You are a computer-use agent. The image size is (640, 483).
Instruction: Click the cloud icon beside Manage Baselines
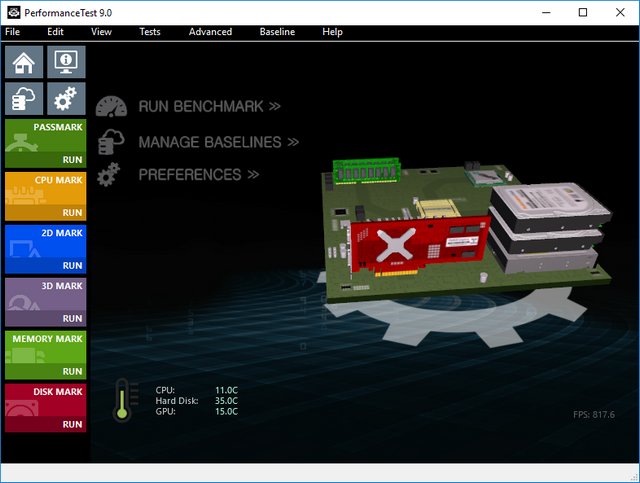pos(111,141)
